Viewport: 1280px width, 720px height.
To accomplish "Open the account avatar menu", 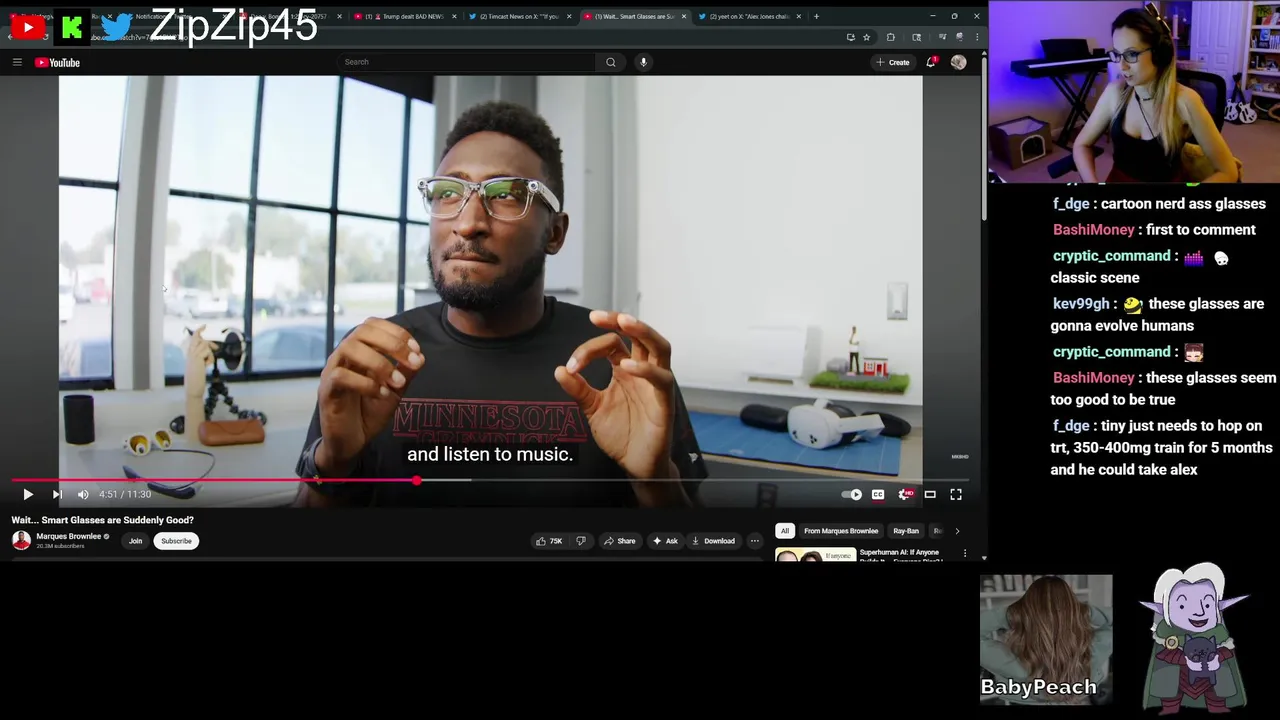I will pos(958,62).
